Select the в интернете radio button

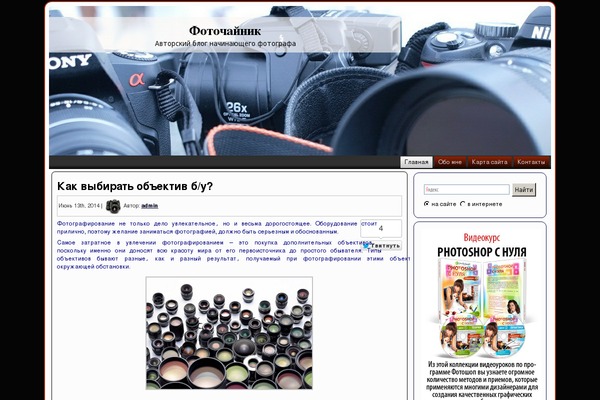coord(463,204)
